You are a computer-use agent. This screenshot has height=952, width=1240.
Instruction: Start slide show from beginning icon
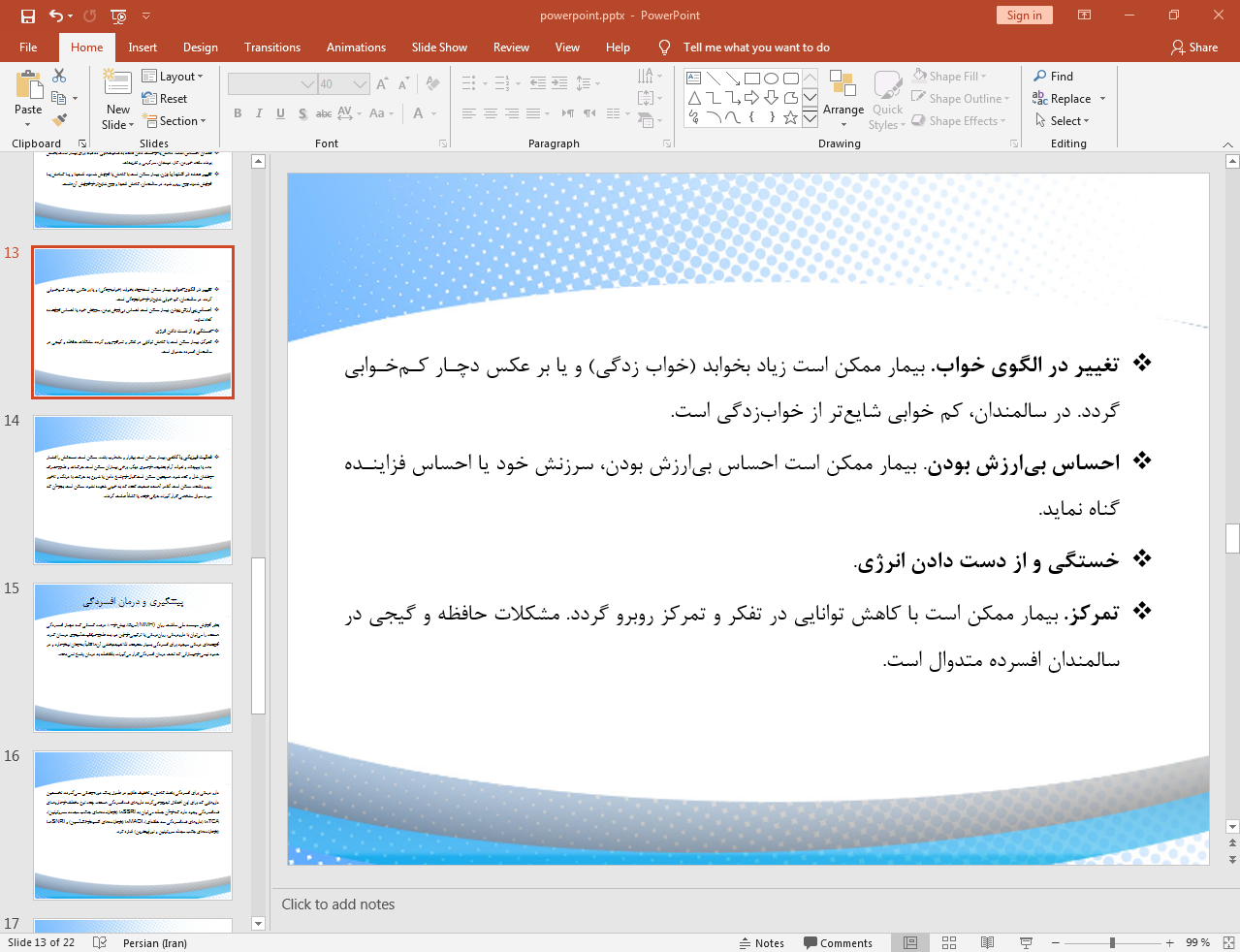pos(118,16)
